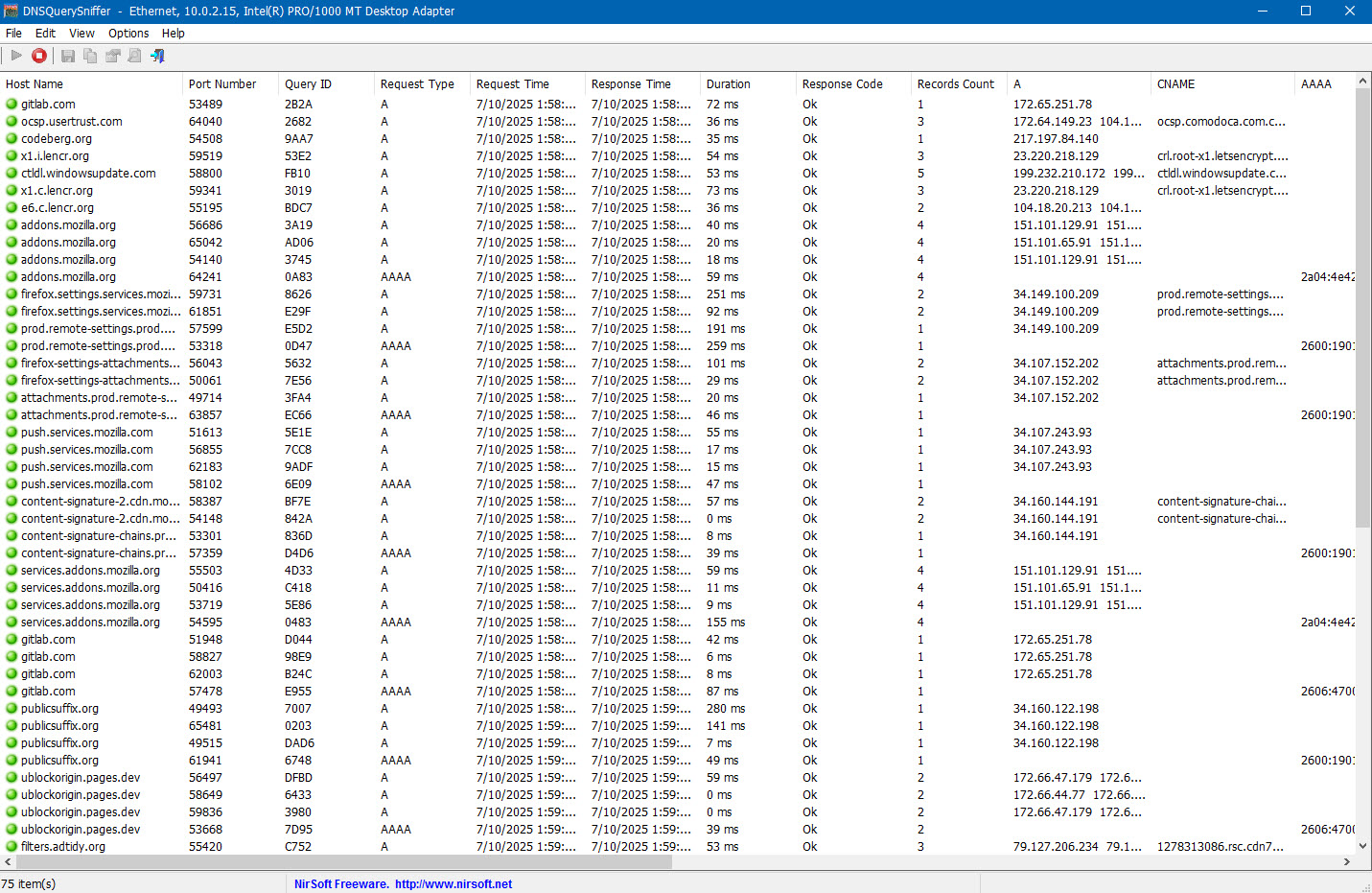Select the ocsp.usertrust.com row
Screen dimensions: 1372x893
click(x=72, y=122)
